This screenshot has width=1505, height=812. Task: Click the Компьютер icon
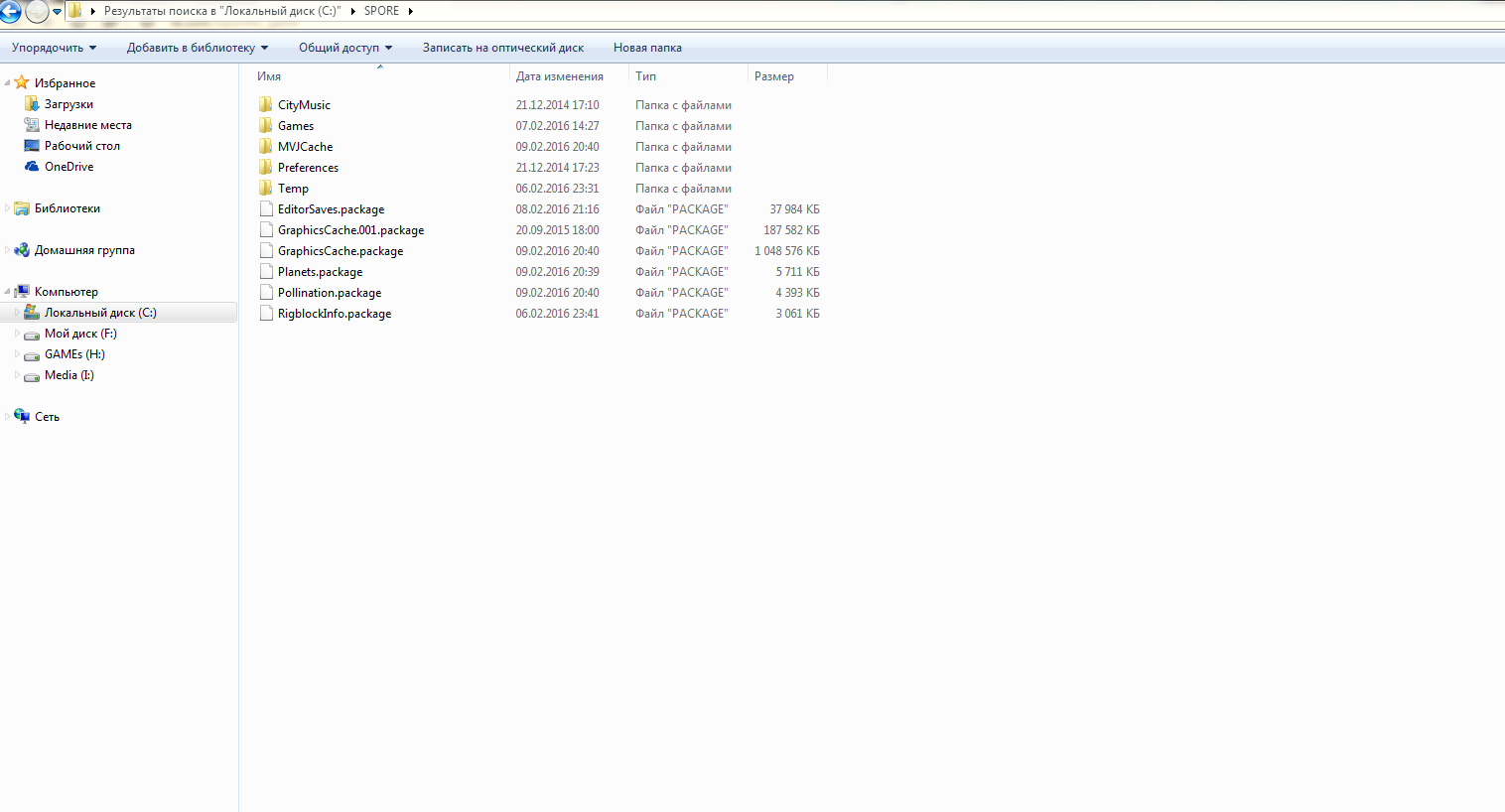(22, 292)
